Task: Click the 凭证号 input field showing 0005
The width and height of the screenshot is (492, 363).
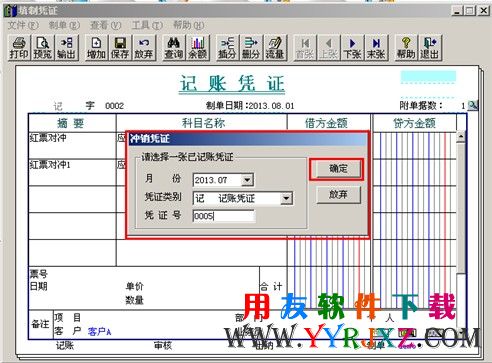Action: click(x=224, y=216)
